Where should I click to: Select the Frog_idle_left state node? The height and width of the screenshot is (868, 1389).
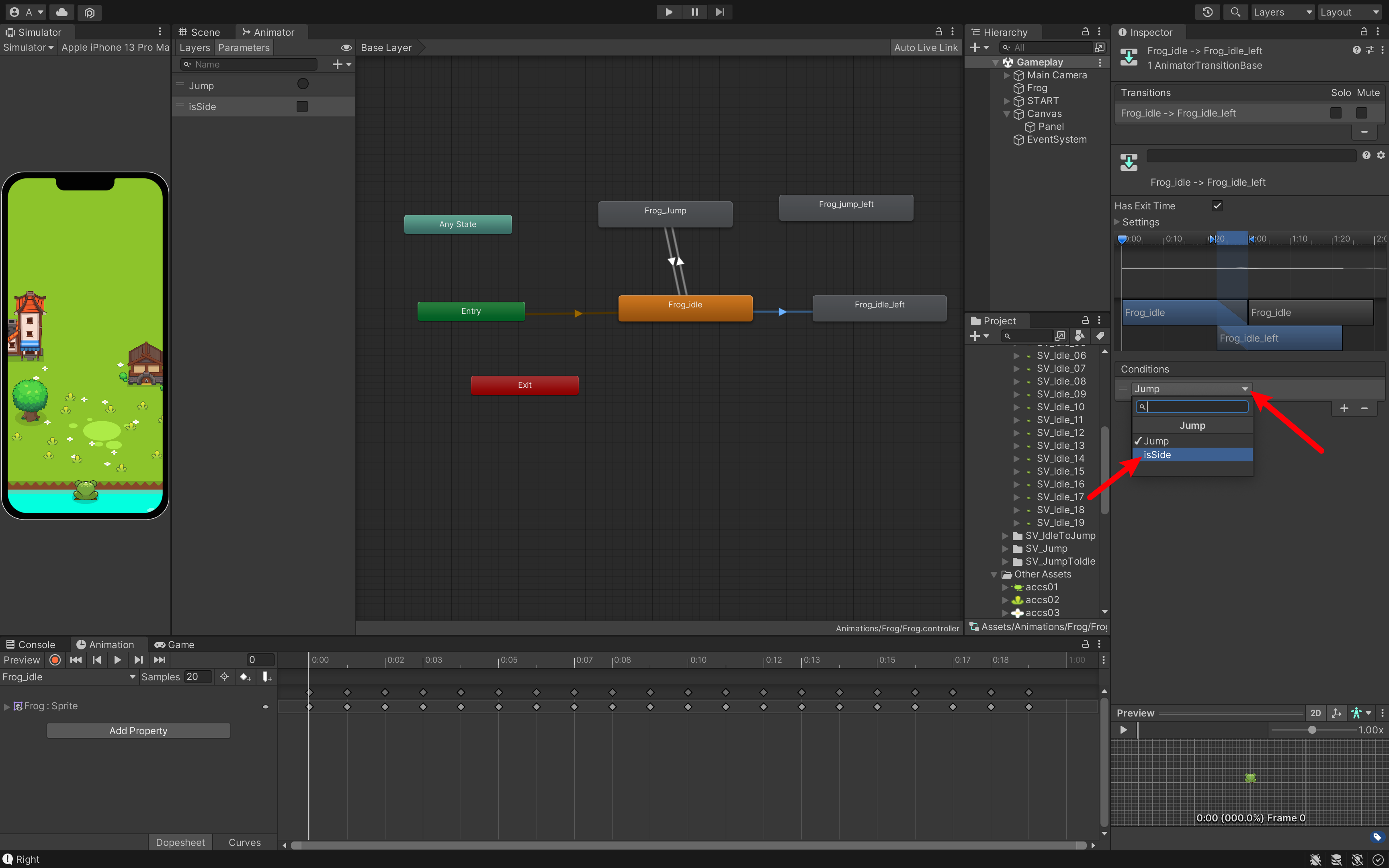(879, 308)
